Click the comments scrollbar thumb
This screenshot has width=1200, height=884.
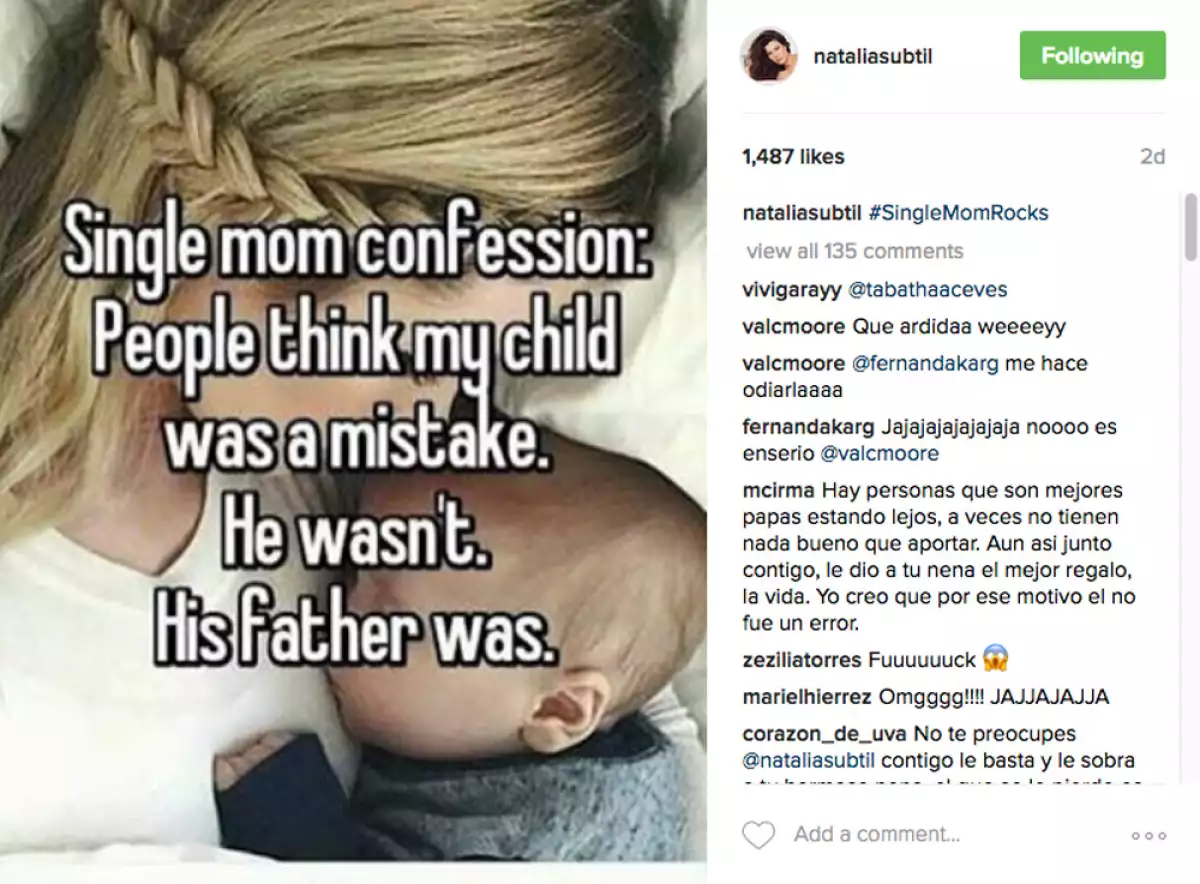pyautogui.click(x=1190, y=226)
